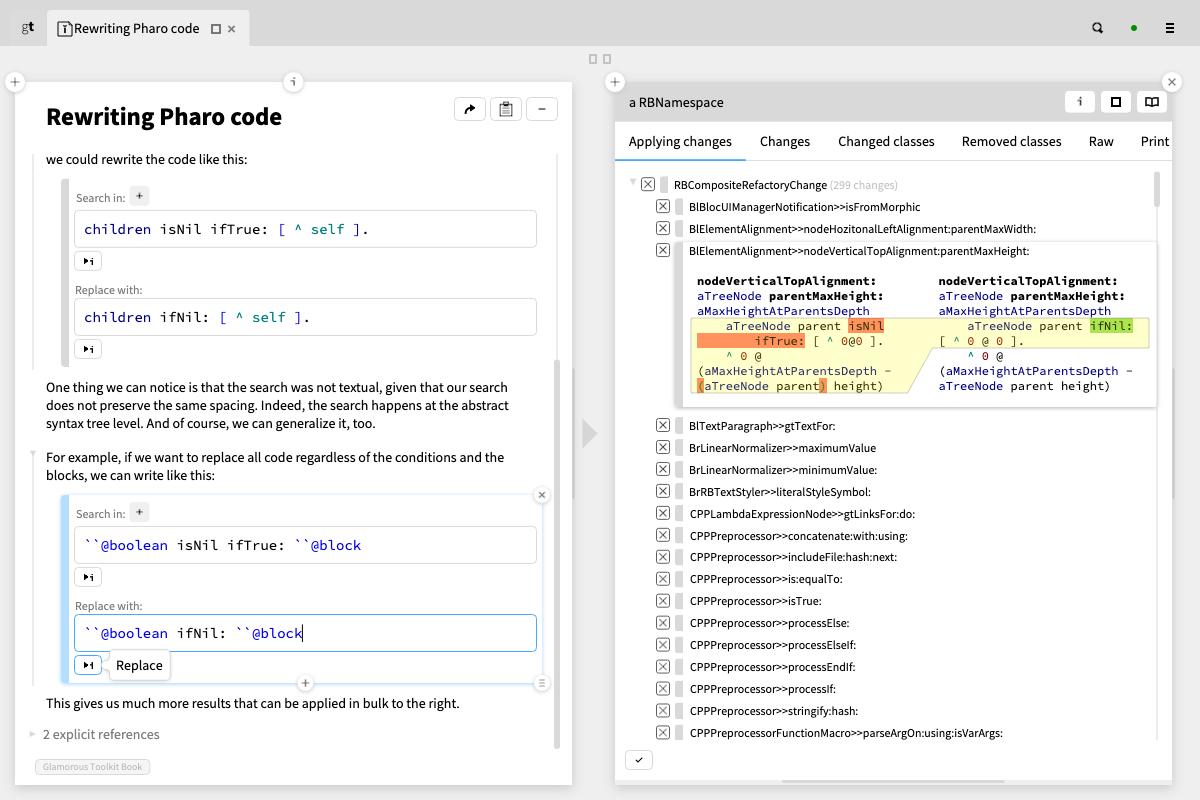Run search button under children isNil snippet
Screen dimensions: 1200x800
[88, 261]
